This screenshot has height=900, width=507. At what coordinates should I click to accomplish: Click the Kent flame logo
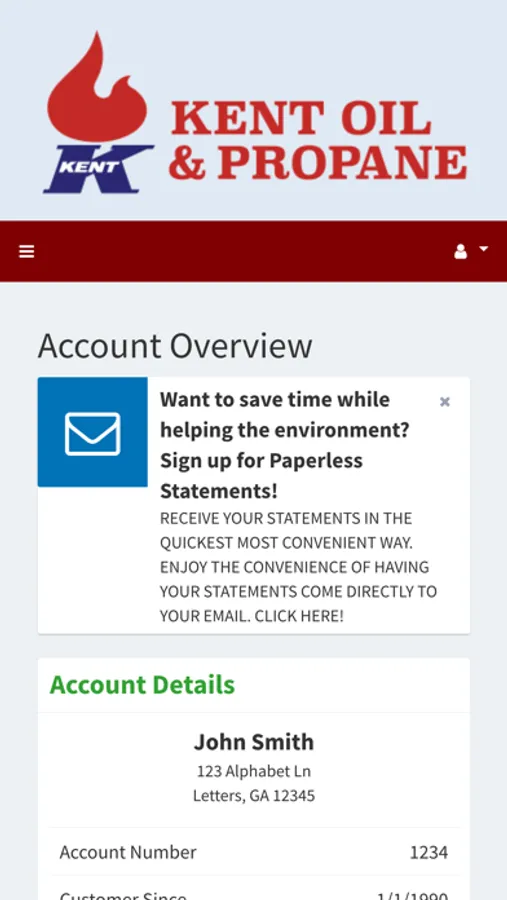point(97,86)
